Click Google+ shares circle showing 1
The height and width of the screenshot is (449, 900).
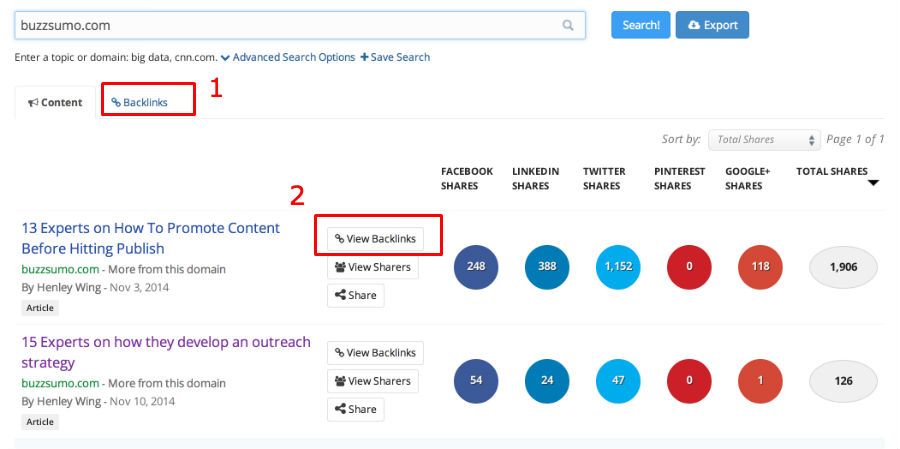(x=761, y=381)
